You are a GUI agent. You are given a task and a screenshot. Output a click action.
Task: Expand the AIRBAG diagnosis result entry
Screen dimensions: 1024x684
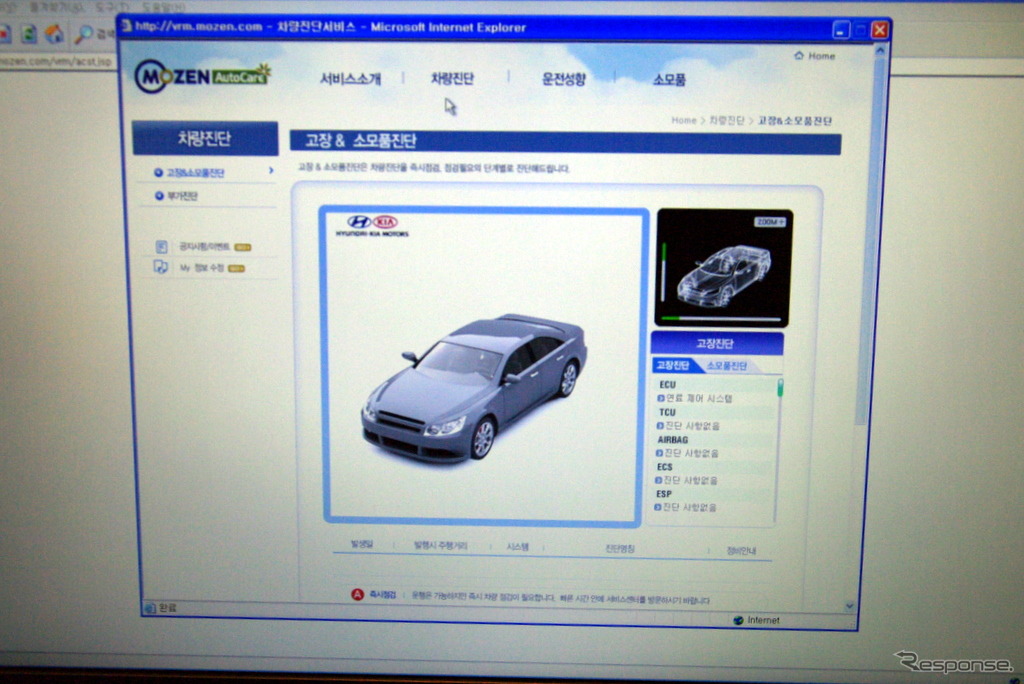pos(660,453)
